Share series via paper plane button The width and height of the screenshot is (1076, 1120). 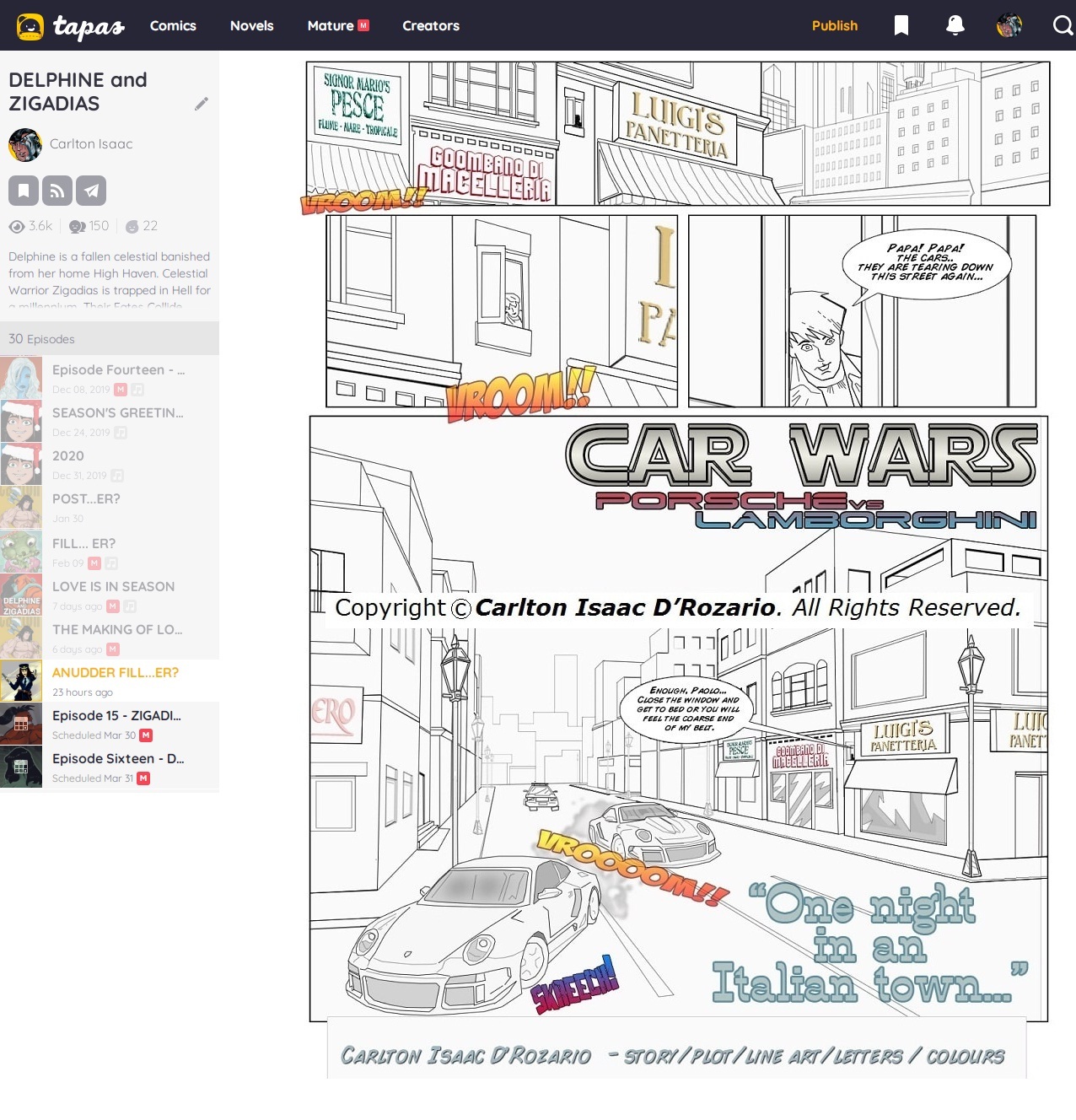point(91,191)
